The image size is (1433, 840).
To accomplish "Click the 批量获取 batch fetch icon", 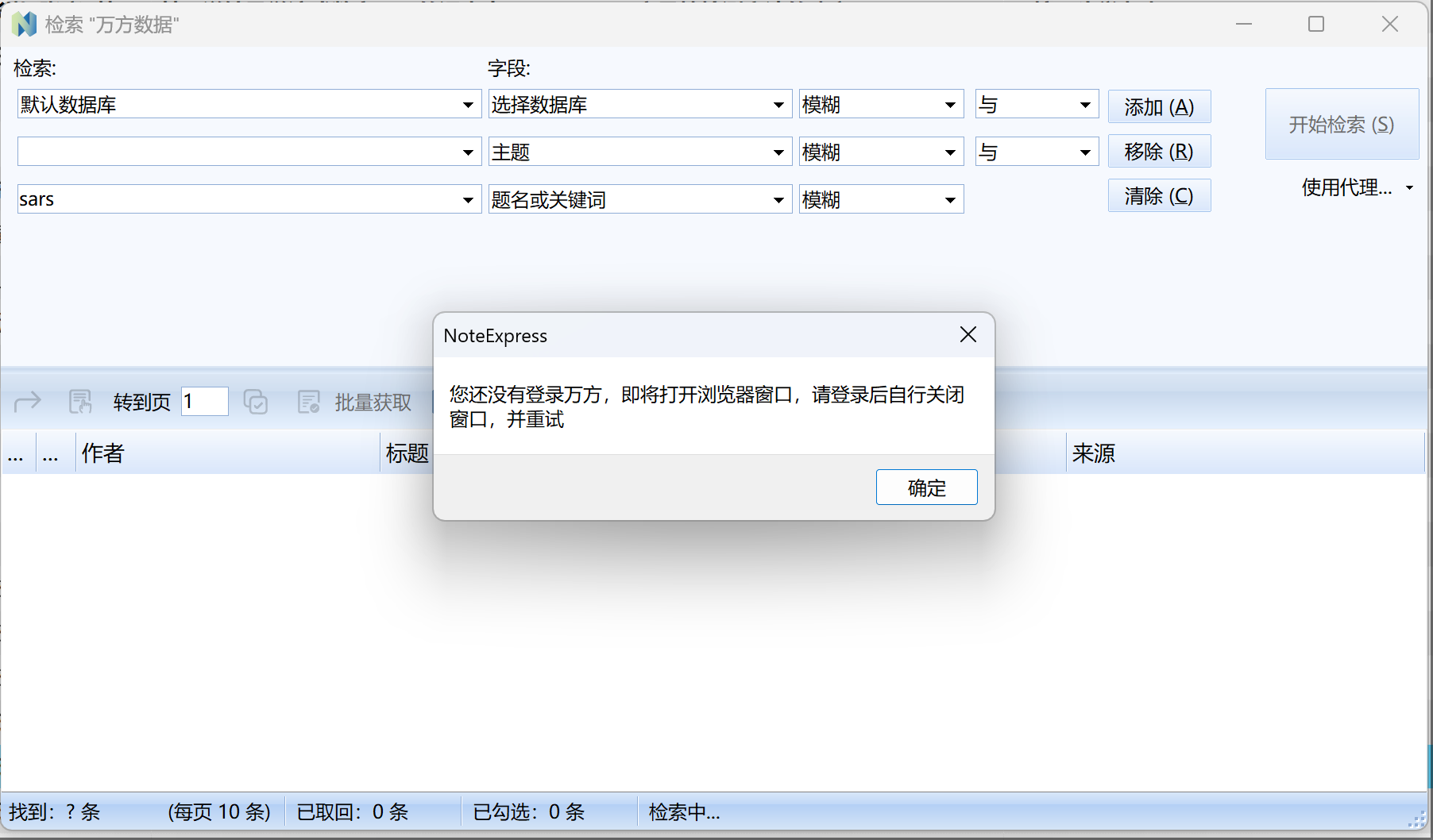I will 308,402.
